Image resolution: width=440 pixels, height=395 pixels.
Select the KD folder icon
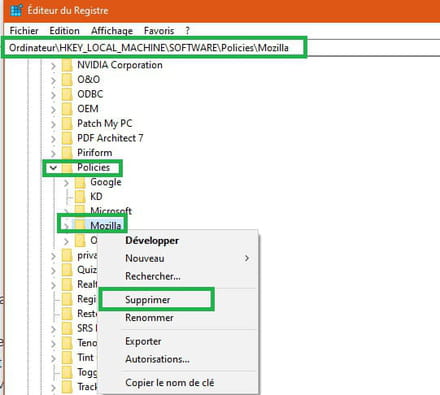[x=80, y=197]
